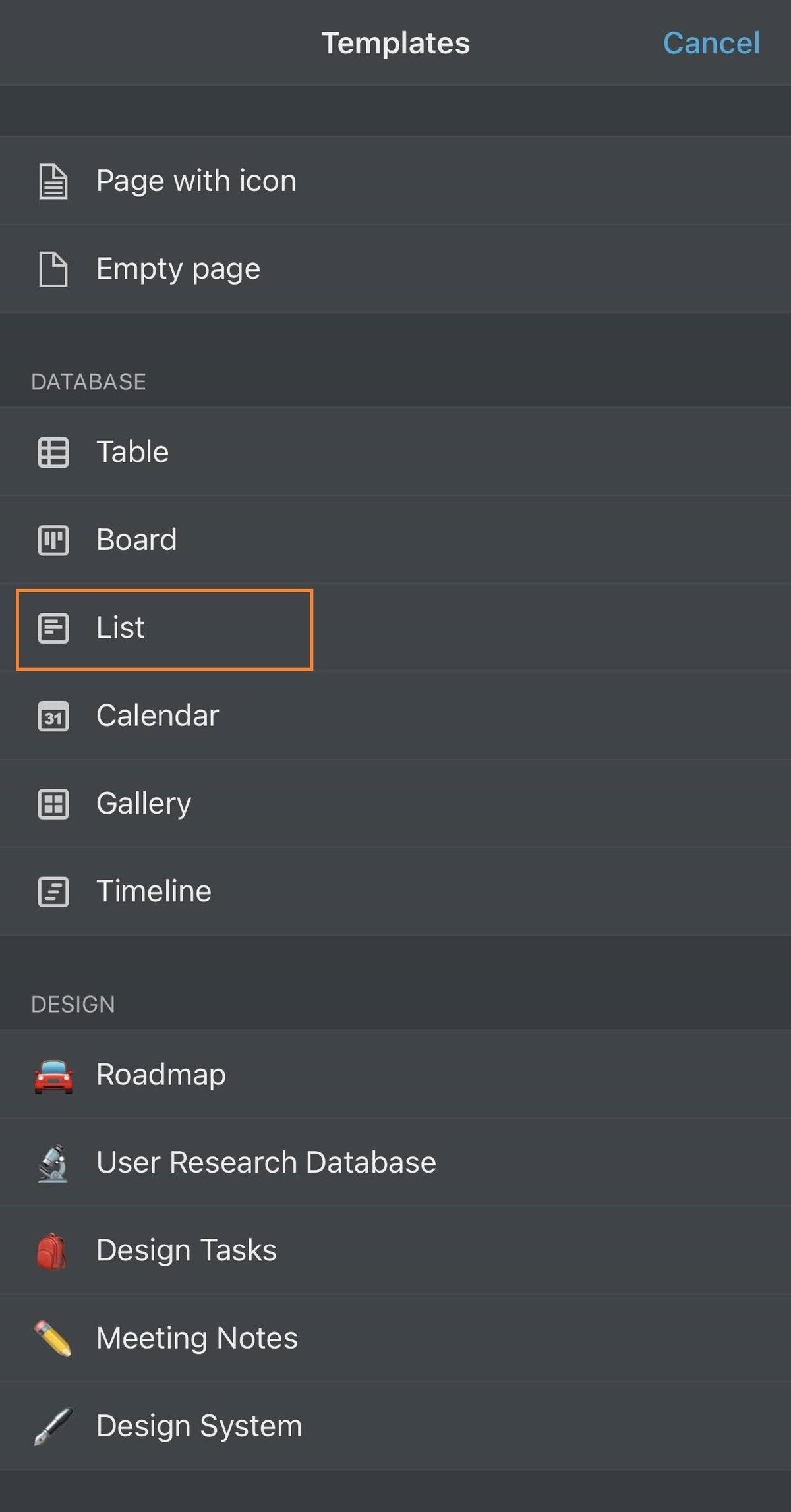The image size is (791, 1512).
Task: Tap the Timeline icon
Action: tap(53, 891)
